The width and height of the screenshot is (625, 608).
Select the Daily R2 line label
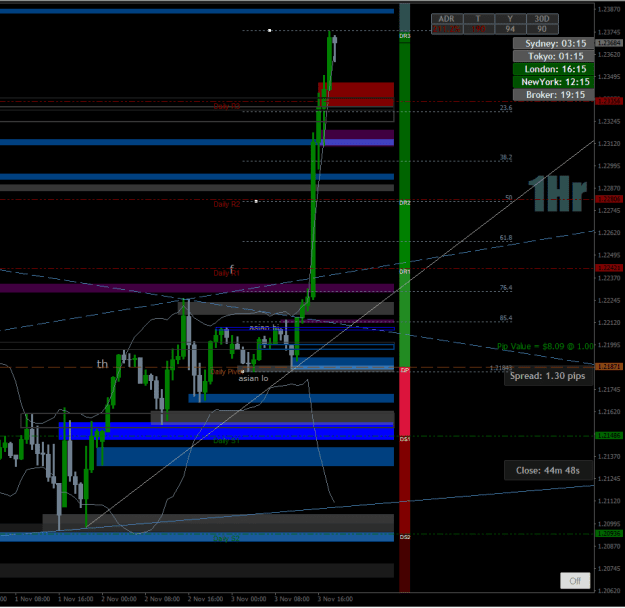pos(226,204)
